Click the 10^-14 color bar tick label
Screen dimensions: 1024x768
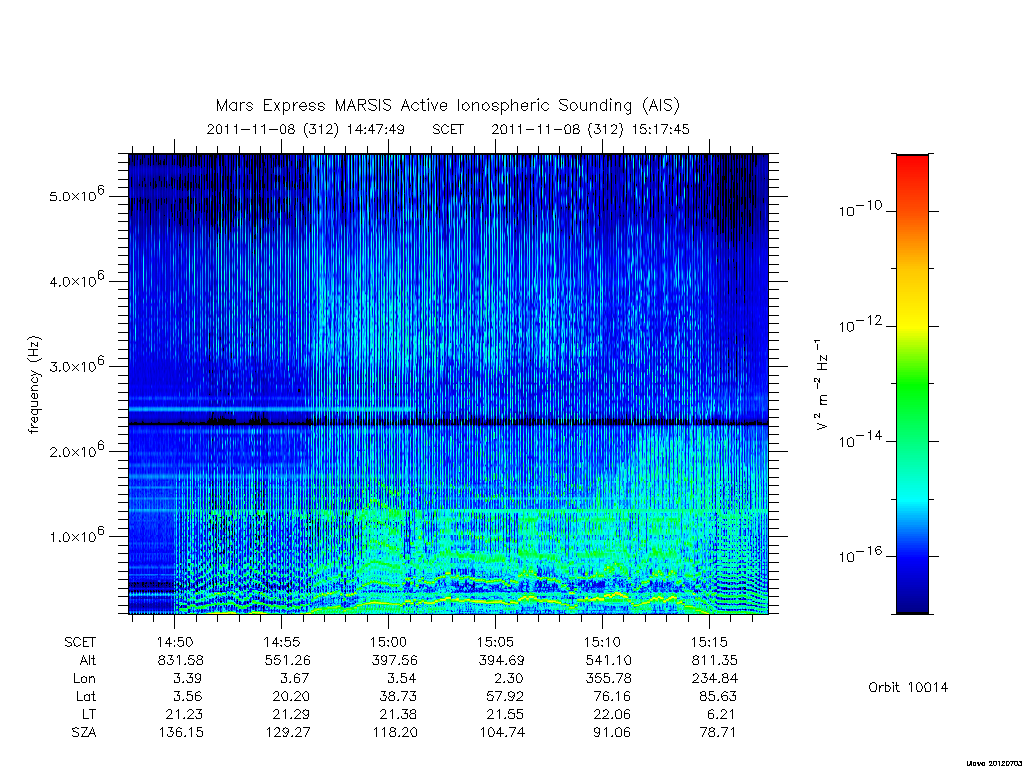(860, 440)
